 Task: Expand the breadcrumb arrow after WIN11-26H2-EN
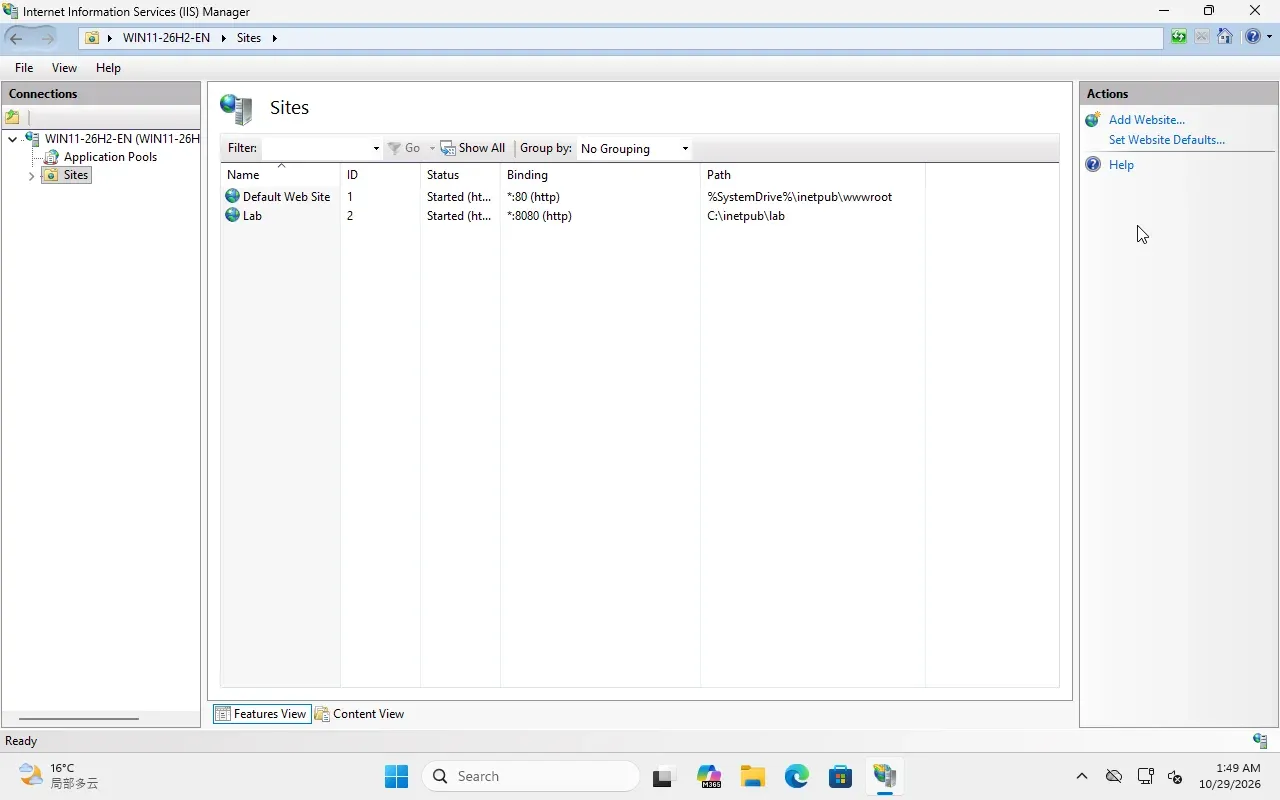pos(224,38)
